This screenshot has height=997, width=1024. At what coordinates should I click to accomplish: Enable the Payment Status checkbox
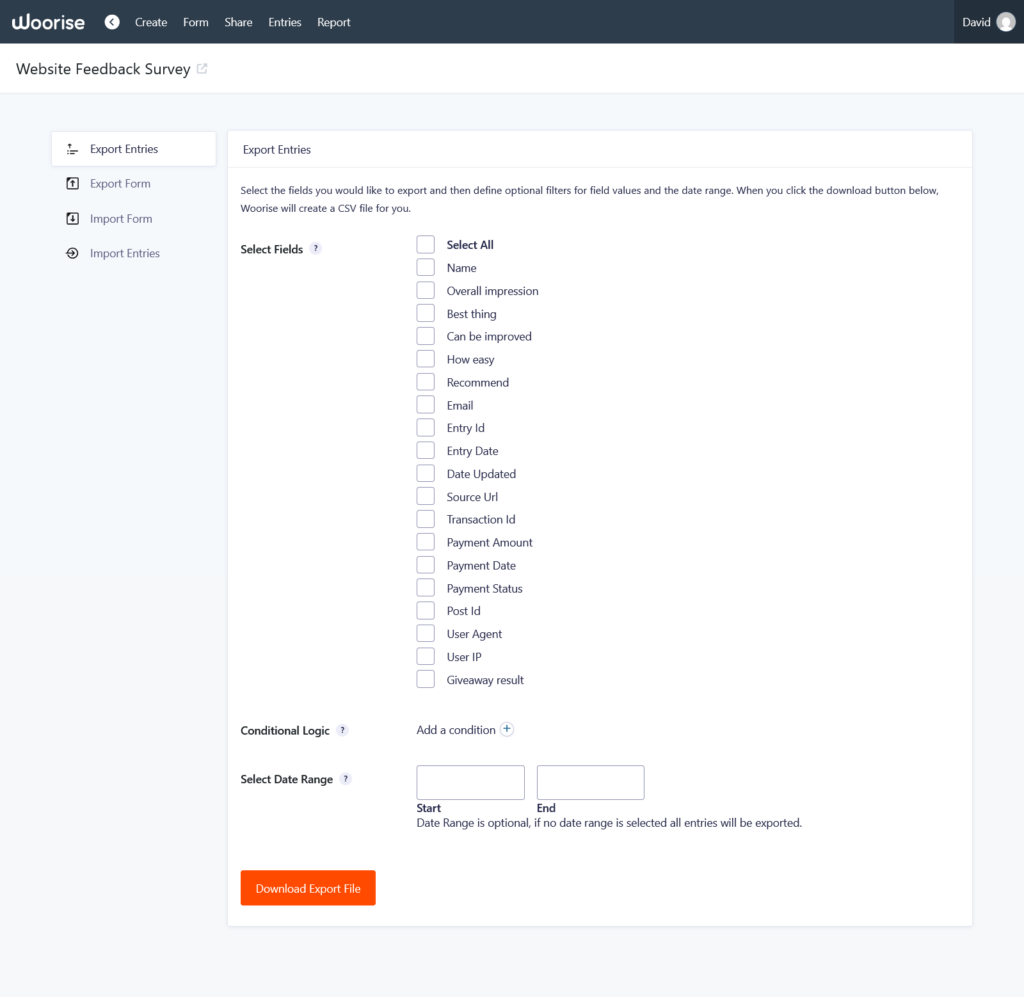(426, 588)
